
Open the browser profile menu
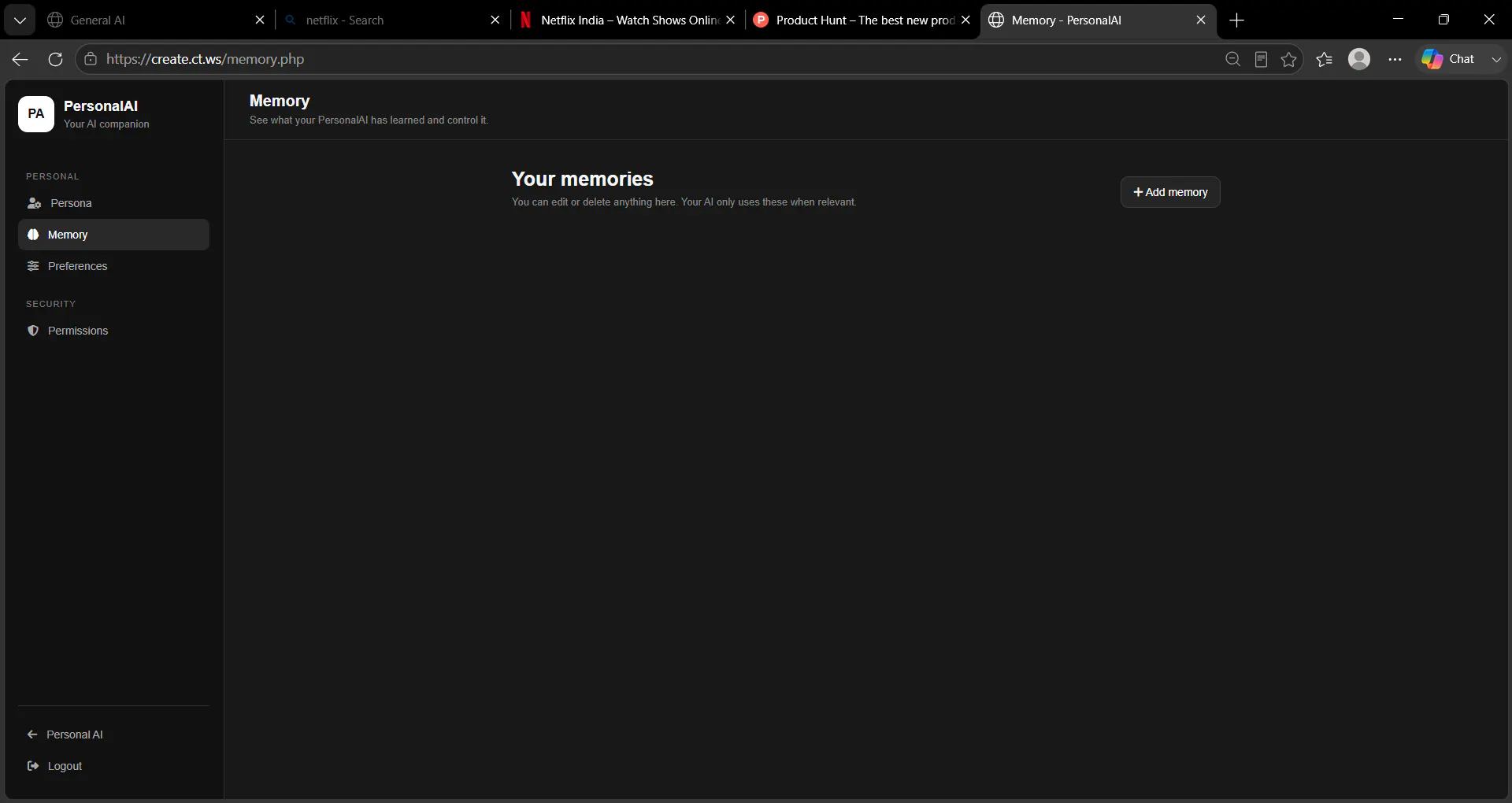[x=1359, y=59]
